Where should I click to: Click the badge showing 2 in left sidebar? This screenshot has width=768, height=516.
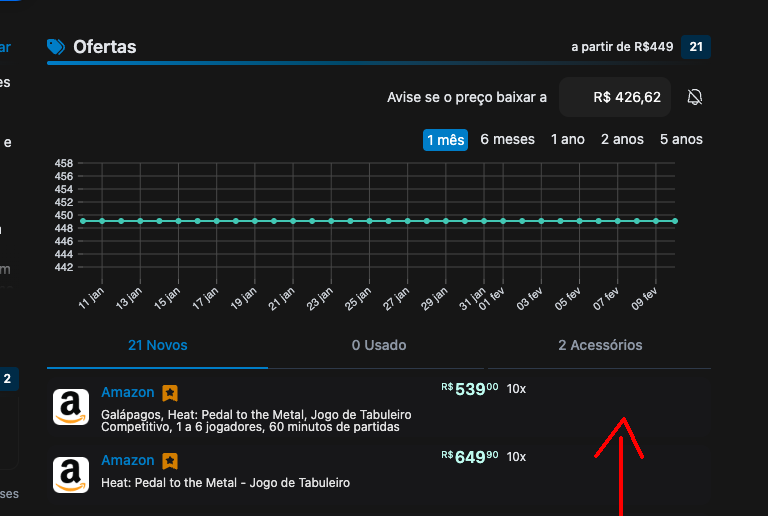click(7, 379)
